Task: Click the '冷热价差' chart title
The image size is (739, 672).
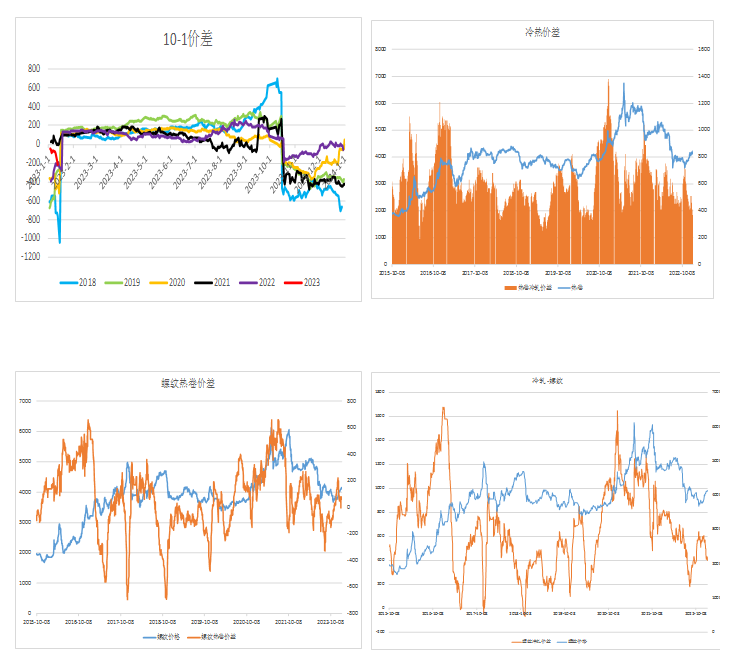Action: click(x=542, y=32)
